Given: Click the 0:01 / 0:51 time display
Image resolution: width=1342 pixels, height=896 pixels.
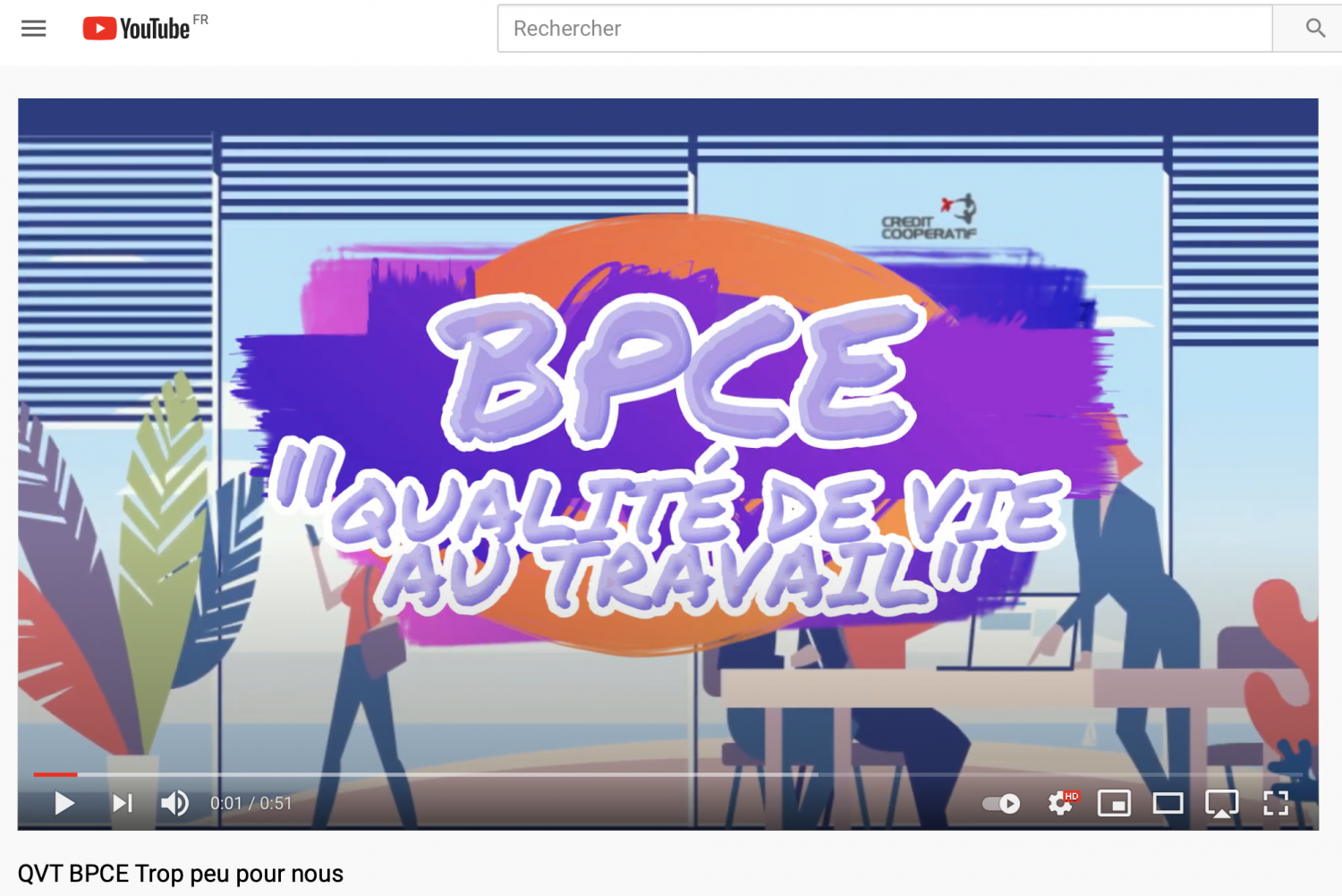Looking at the screenshot, I should [251, 803].
